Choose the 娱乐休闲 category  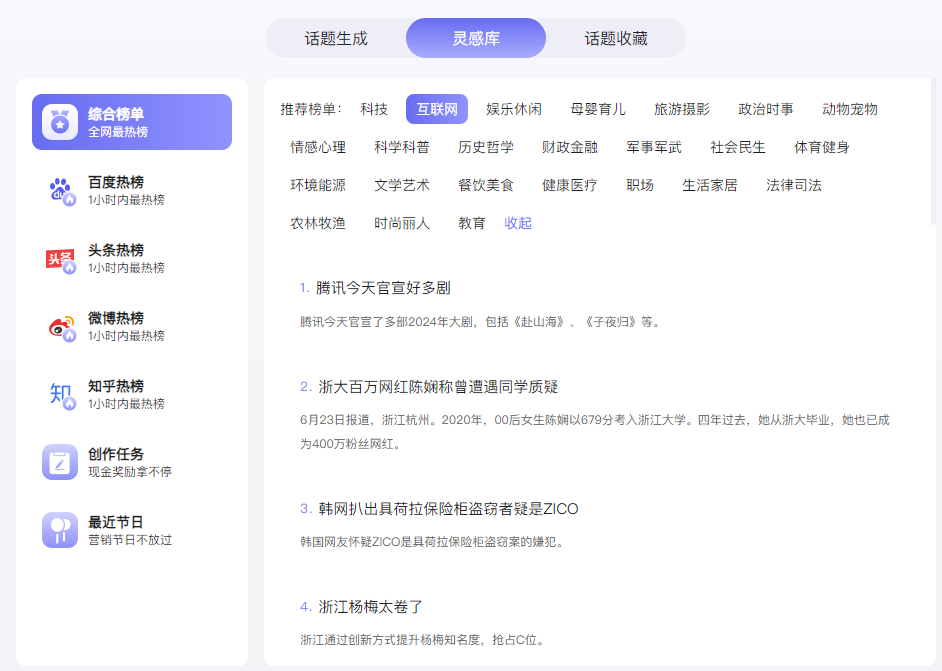click(514, 109)
